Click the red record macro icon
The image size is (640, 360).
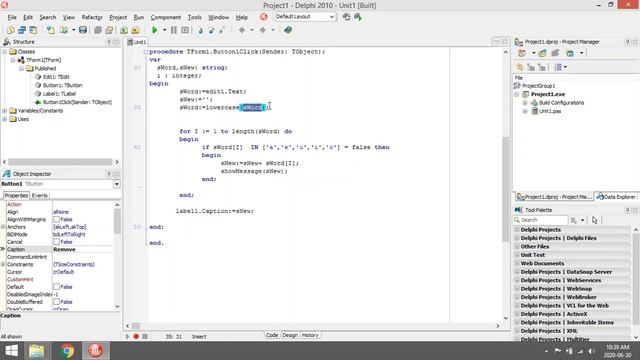pyautogui.click(x=136, y=336)
